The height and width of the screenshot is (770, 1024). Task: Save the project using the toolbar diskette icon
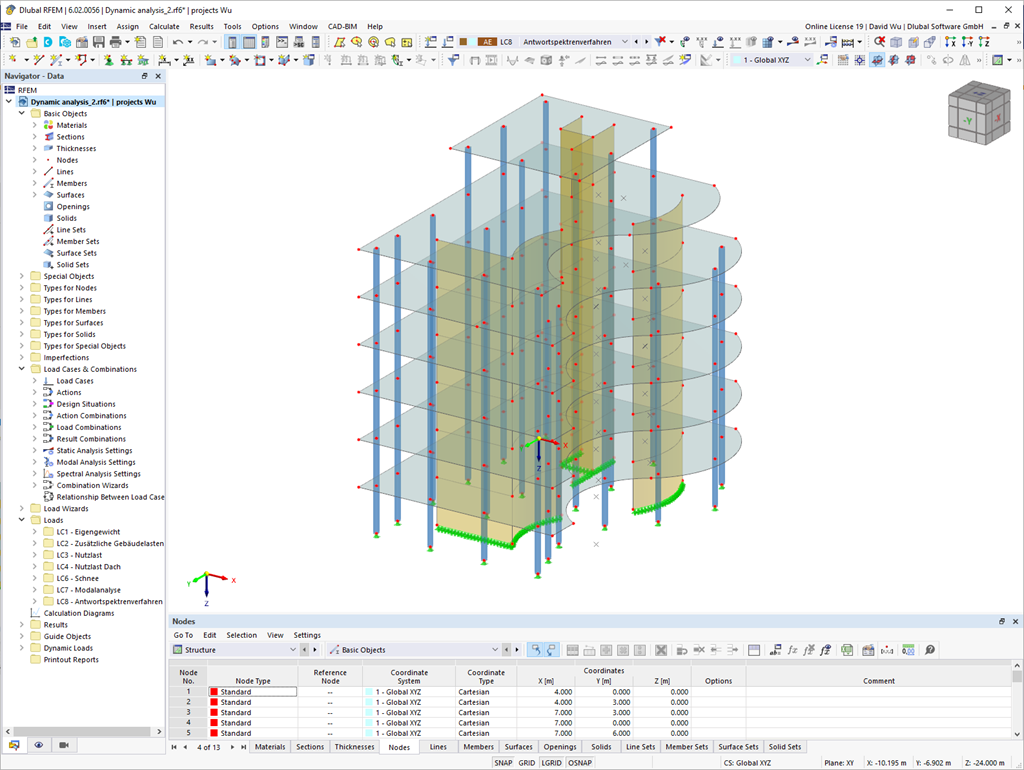click(97, 42)
